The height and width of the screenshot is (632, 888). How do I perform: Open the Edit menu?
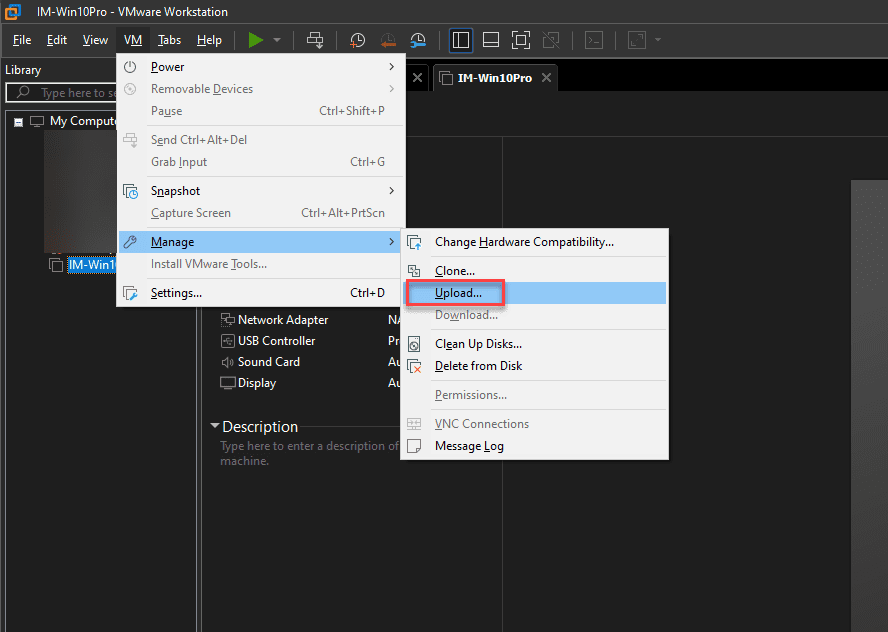tap(57, 40)
